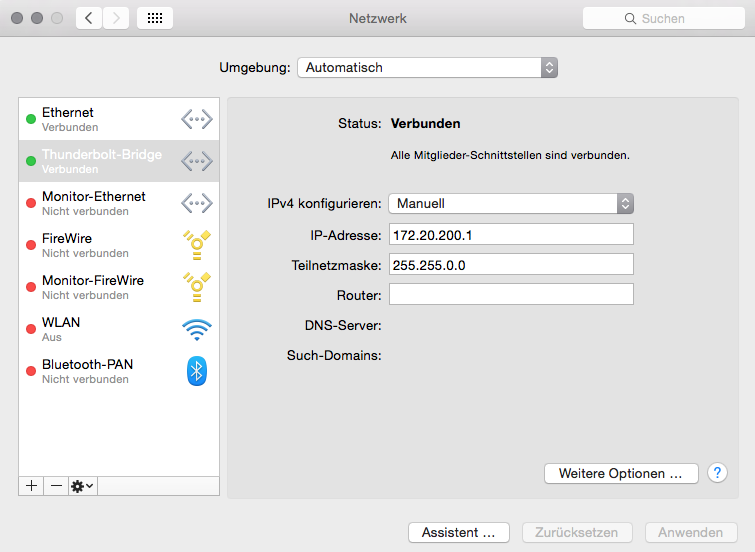Click the back navigation arrow
The height and width of the screenshot is (552, 755).
point(89,18)
